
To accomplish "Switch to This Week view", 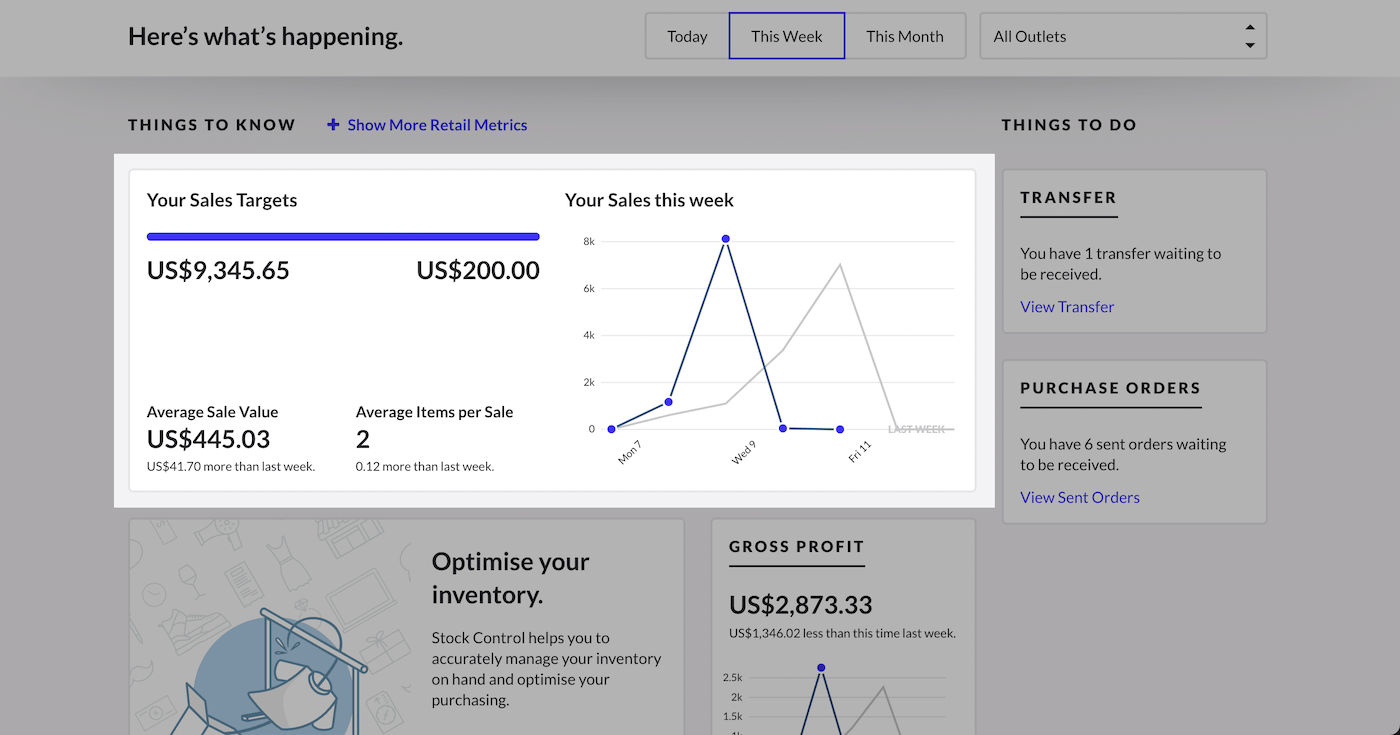I will [x=786, y=36].
